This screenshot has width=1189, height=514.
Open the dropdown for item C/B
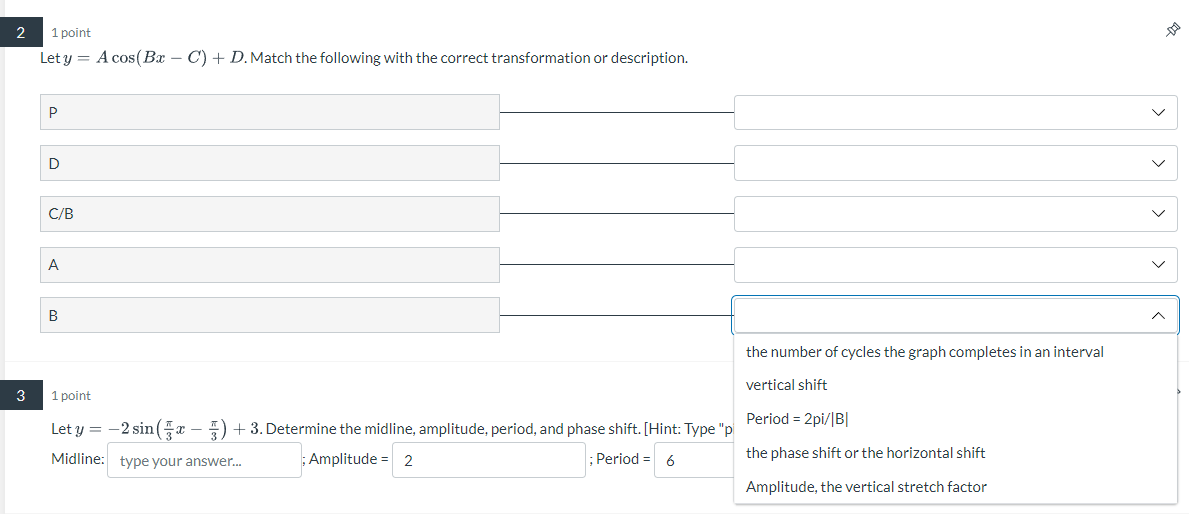[955, 214]
